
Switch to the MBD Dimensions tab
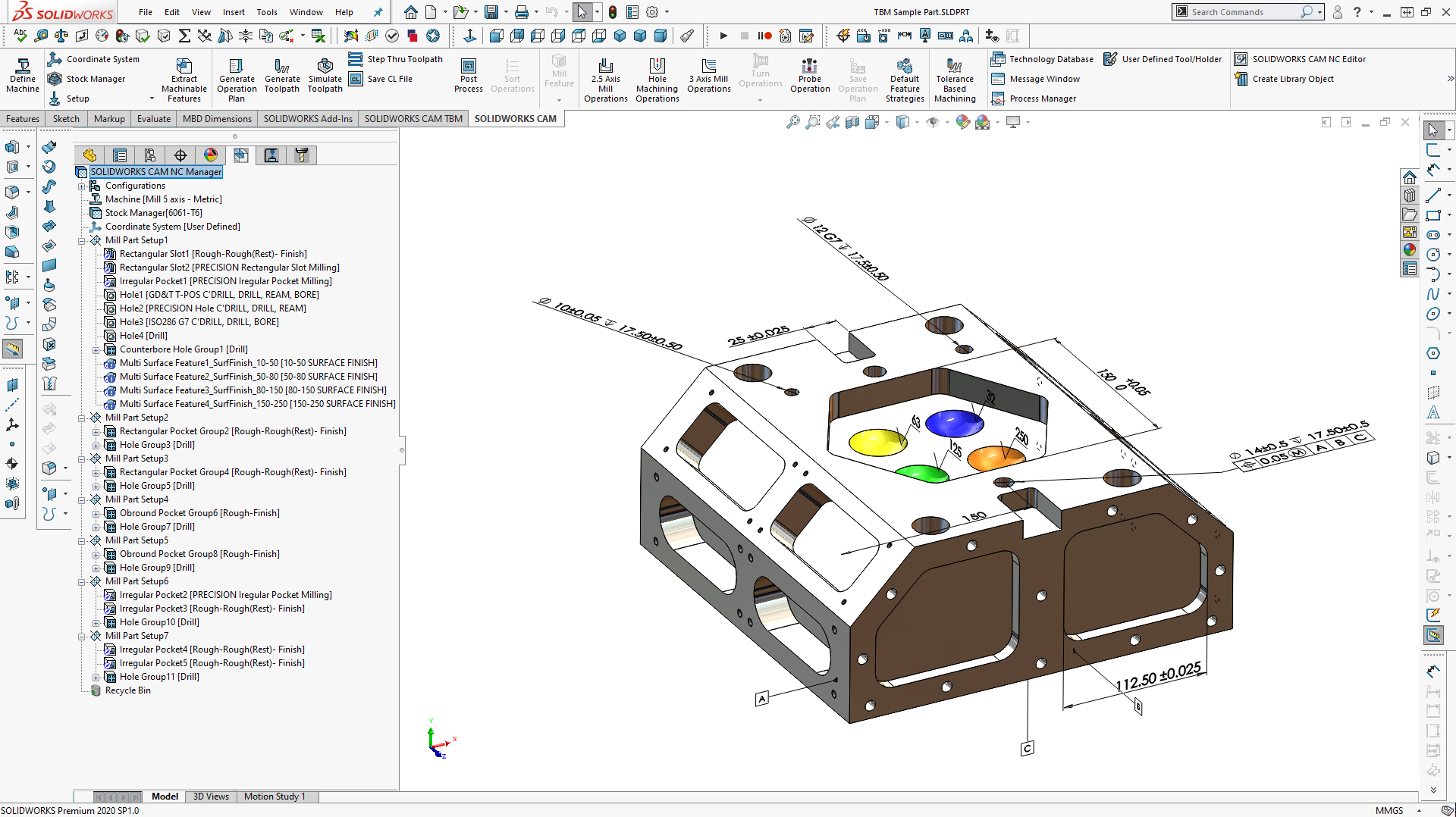tap(217, 119)
